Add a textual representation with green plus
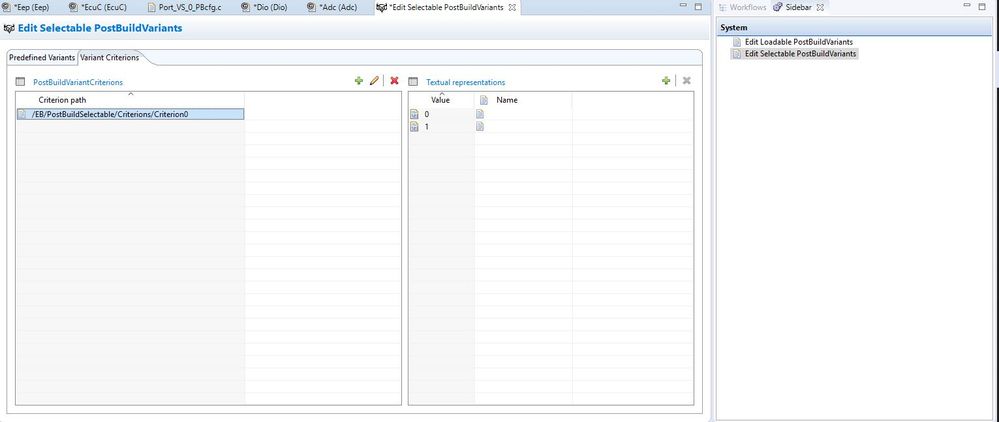The height and width of the screenshot is (422, 999). [666, 81]
